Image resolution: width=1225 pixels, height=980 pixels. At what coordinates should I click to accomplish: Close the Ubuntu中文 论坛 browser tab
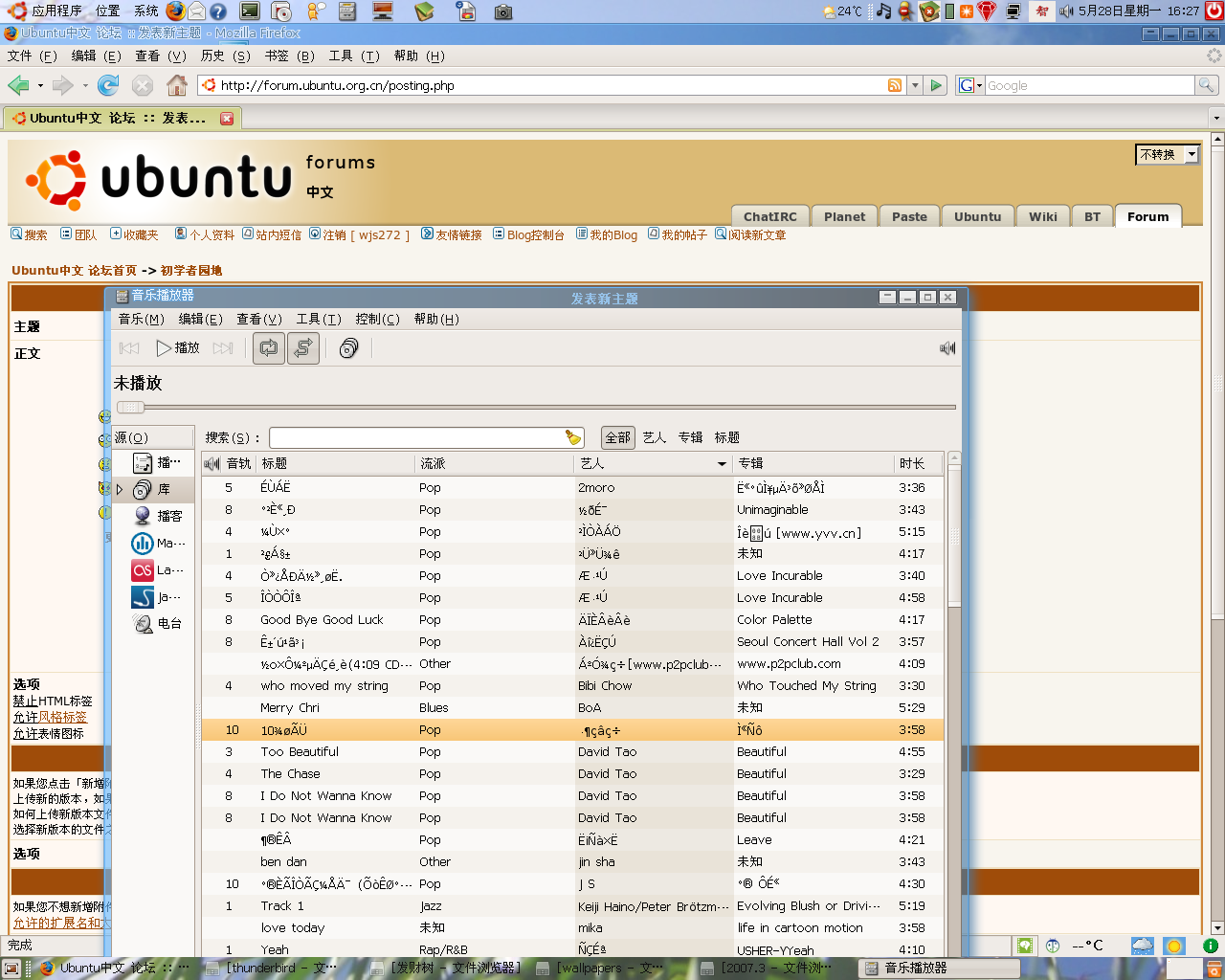[227, 119]
